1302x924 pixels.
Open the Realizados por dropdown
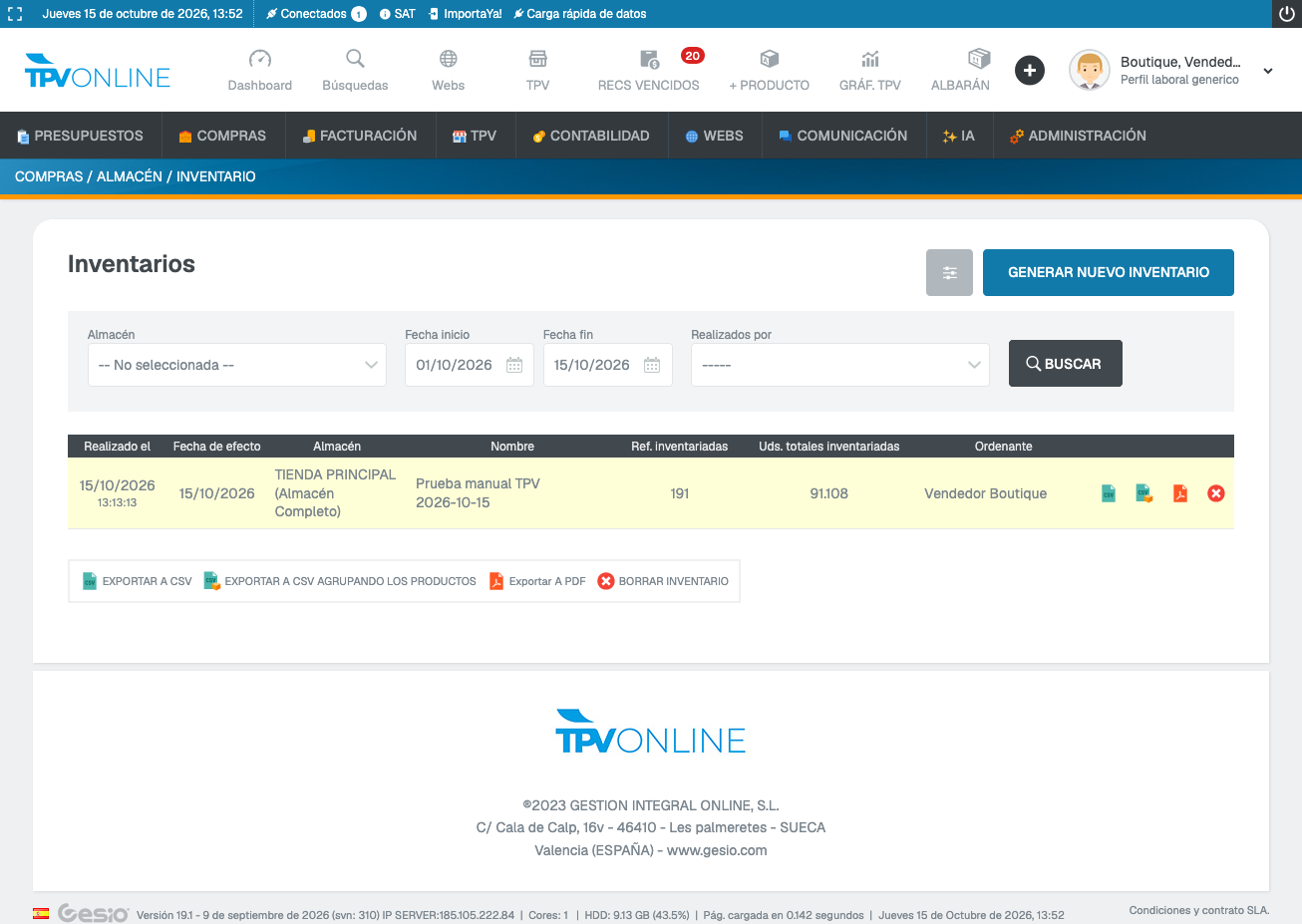(840, 365)
